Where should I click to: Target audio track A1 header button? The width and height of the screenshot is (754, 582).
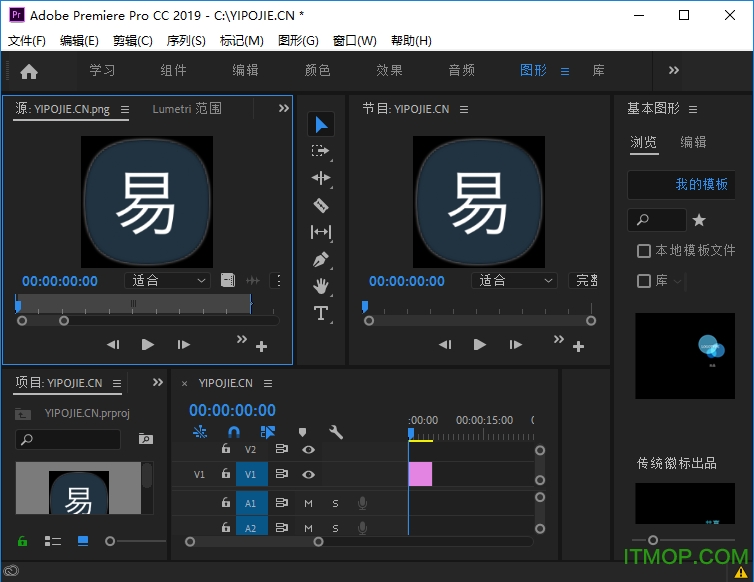(x=251, y=503)
